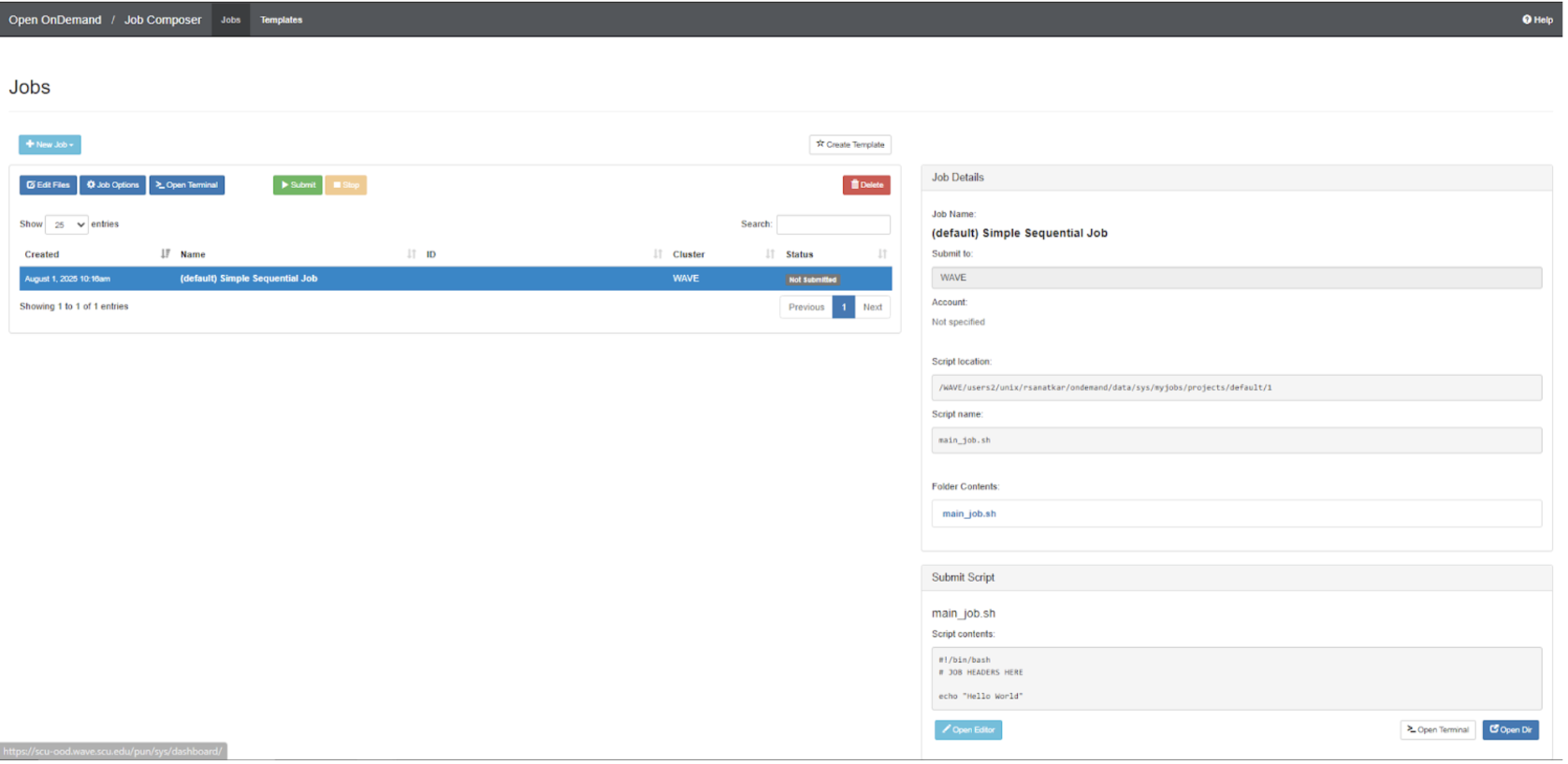Click the blue Open Dir button

pos(1510,730)
